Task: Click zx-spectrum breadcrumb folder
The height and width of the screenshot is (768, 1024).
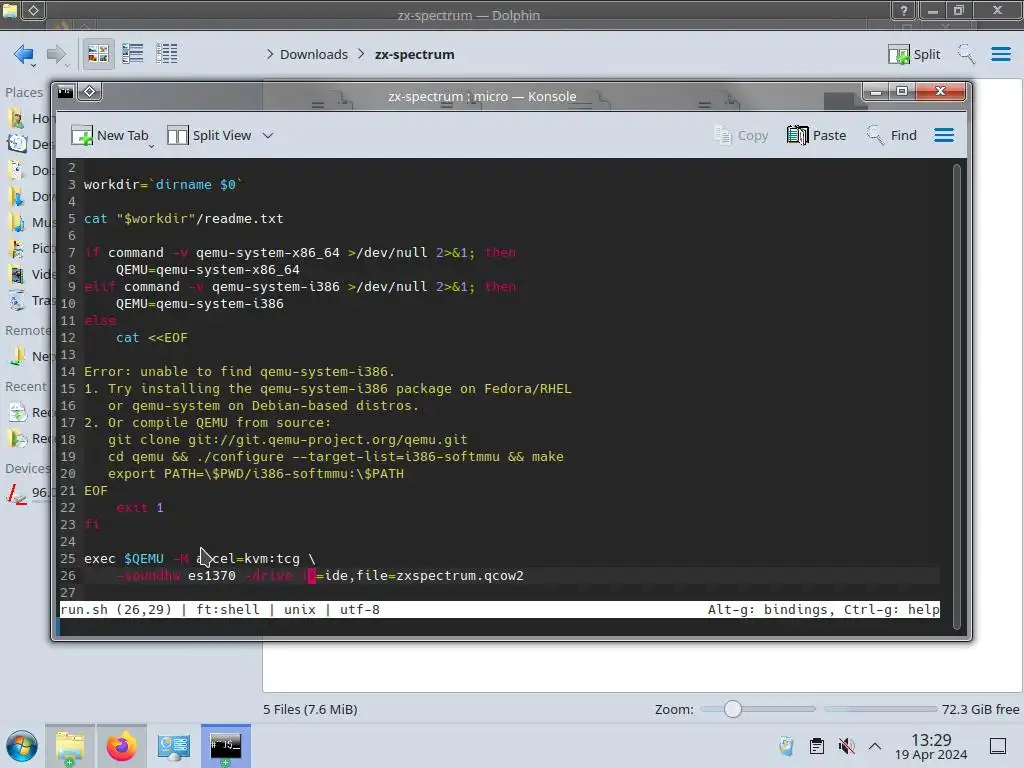Action: click(415, 55)
